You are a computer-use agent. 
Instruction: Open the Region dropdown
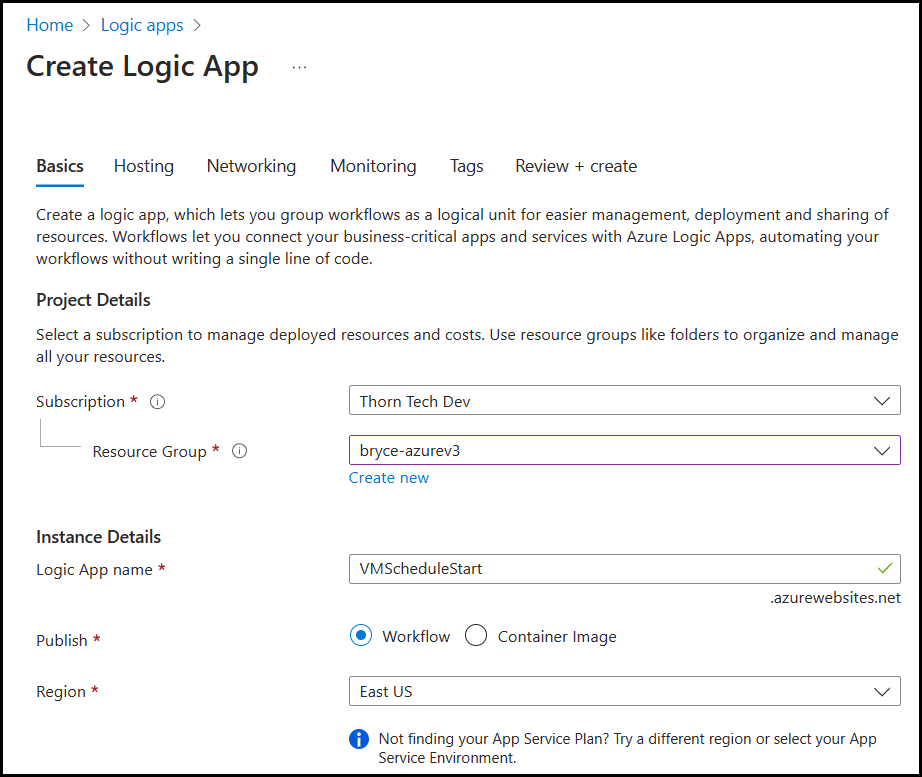tap(624, 691)
